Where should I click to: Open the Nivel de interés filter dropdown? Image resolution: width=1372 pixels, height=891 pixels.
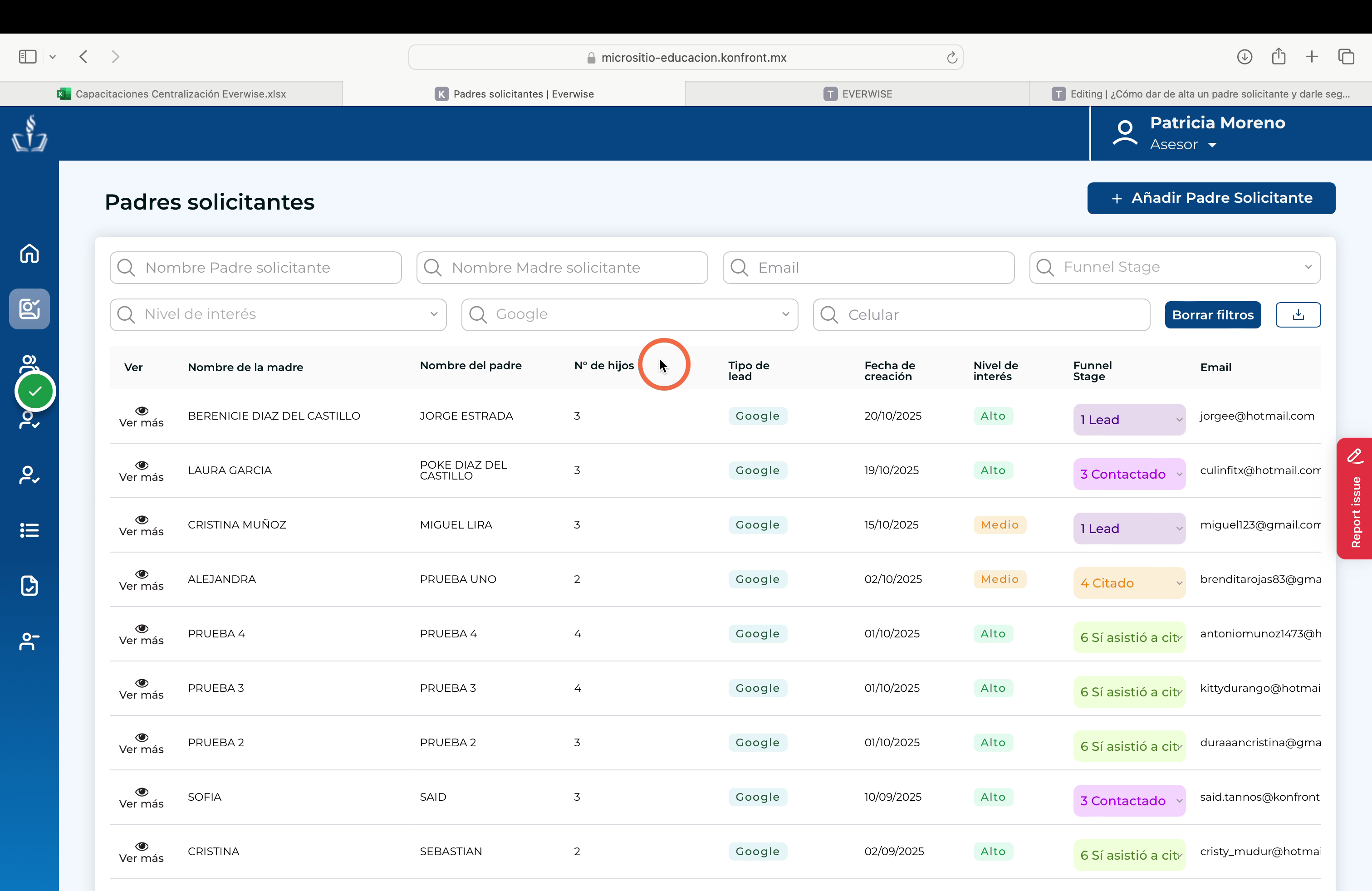pyautogui.click(x=278, y=315)
